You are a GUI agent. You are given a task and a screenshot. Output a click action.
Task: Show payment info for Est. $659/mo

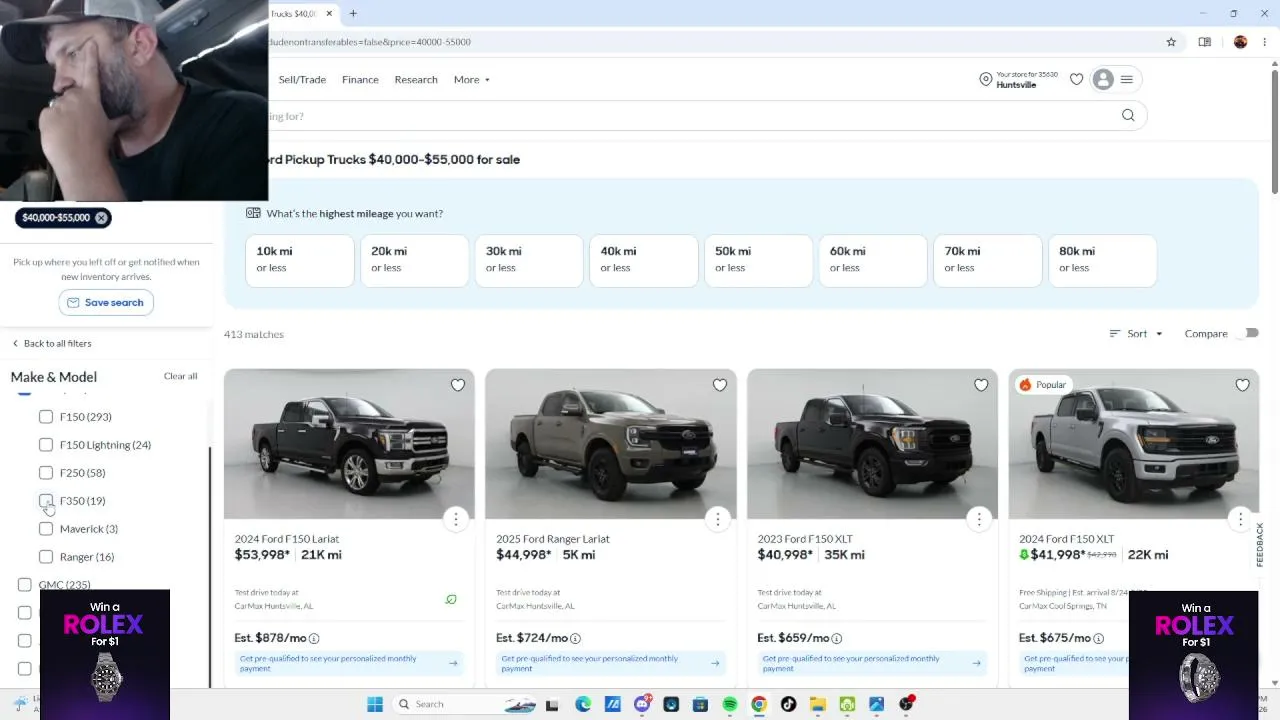[x=836, y=639]
